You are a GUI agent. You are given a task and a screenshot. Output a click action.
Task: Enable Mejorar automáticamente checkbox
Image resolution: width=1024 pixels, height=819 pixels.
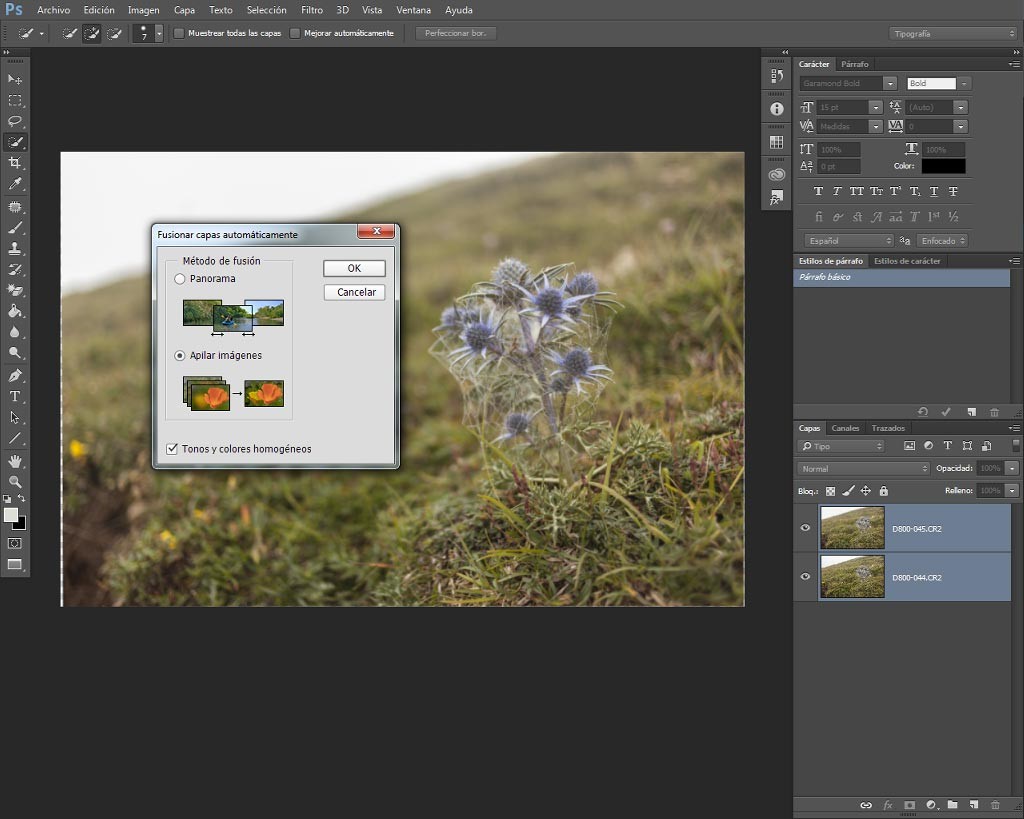pos(295,33)
